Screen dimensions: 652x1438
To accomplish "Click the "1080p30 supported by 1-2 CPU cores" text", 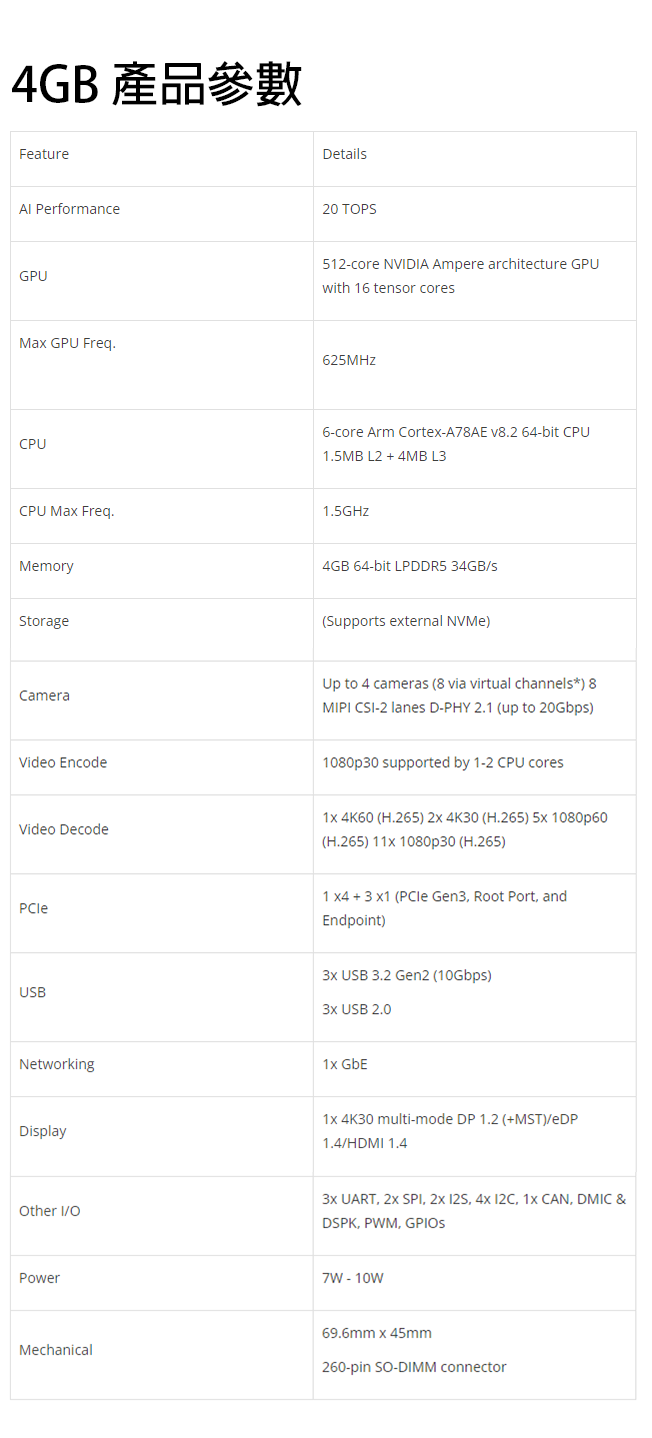I will pos(442,762).
